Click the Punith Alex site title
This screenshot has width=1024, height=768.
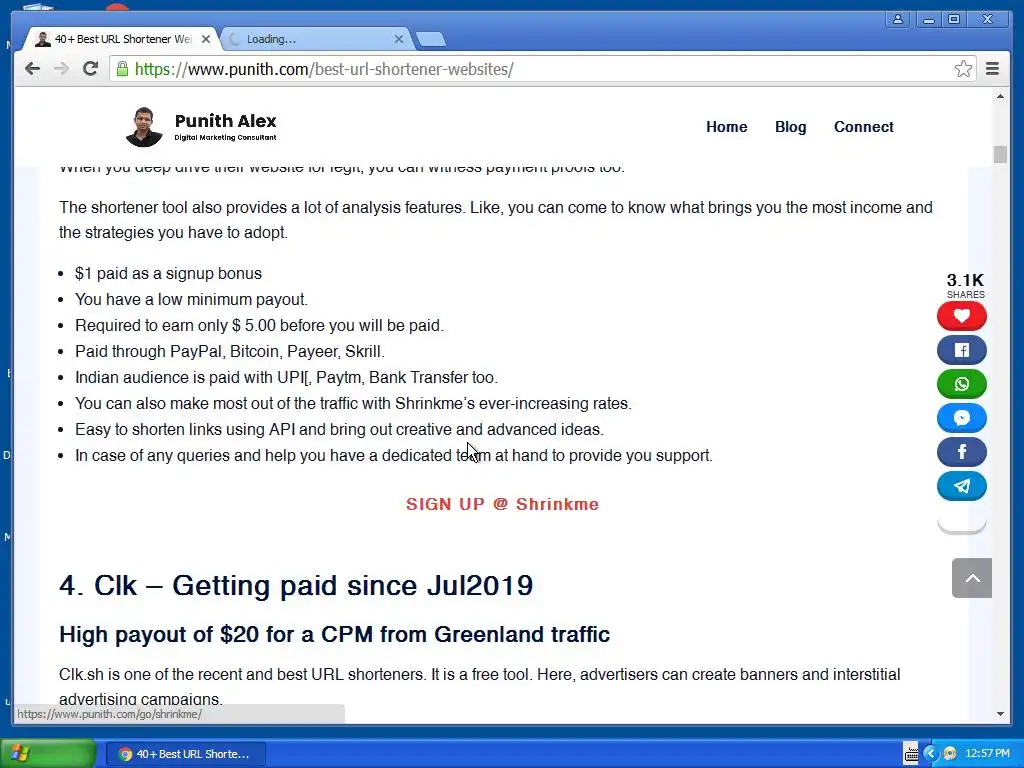click(x=225, y=121)
